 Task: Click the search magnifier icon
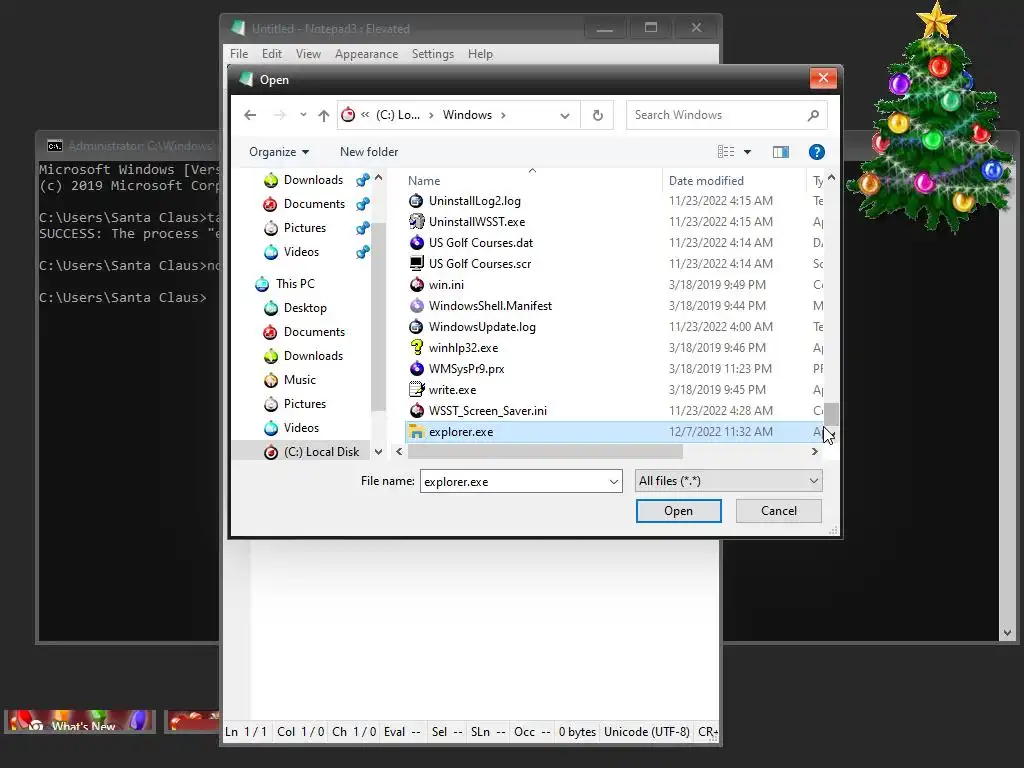click(813, 116)
